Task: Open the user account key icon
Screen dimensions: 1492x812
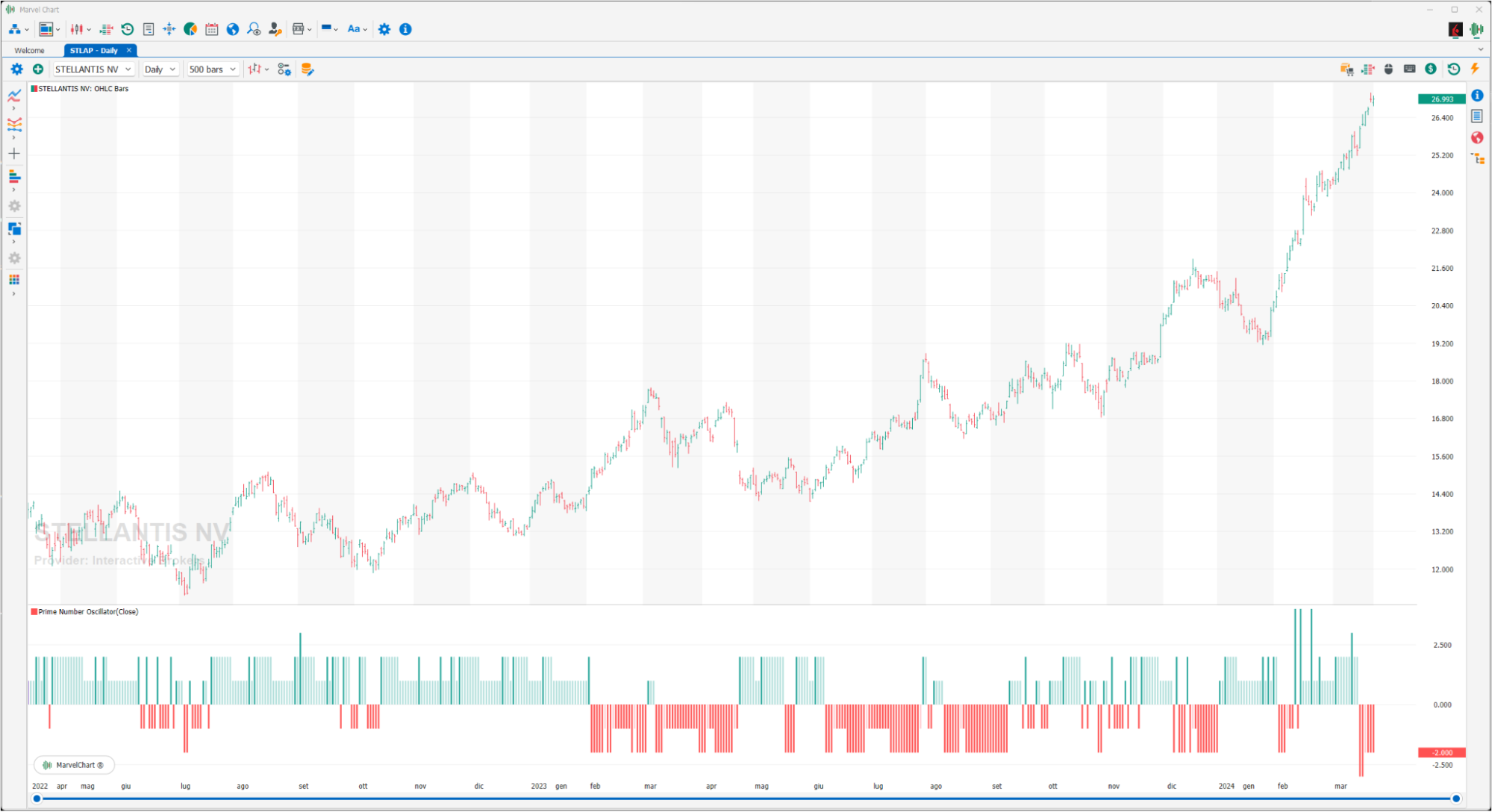Action: pyautogui.click(x=275, y=29)
